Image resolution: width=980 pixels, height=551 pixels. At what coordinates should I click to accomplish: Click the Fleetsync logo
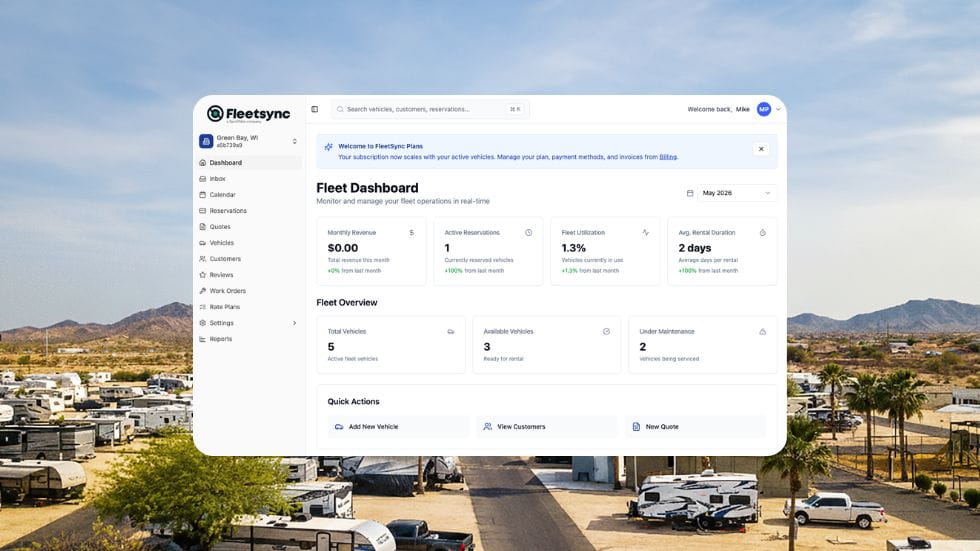(x=249, y=114)
